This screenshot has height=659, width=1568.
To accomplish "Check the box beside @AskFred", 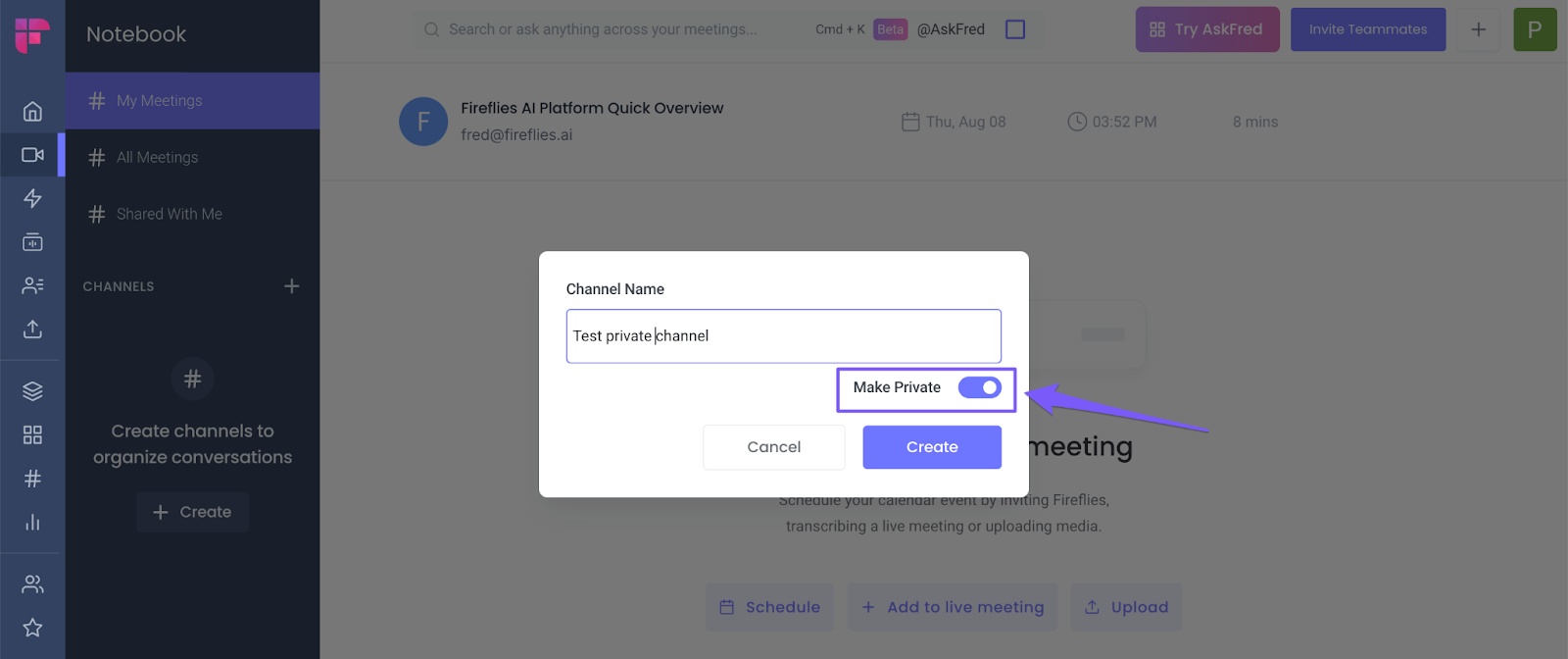I will [1015, 29].
